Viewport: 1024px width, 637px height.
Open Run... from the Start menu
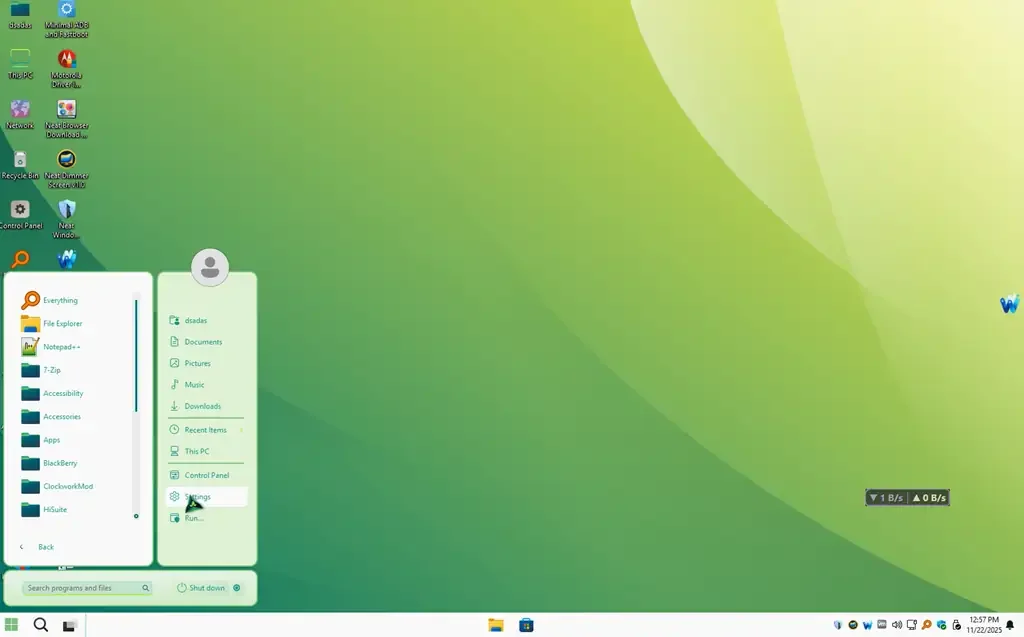point(194,517)
